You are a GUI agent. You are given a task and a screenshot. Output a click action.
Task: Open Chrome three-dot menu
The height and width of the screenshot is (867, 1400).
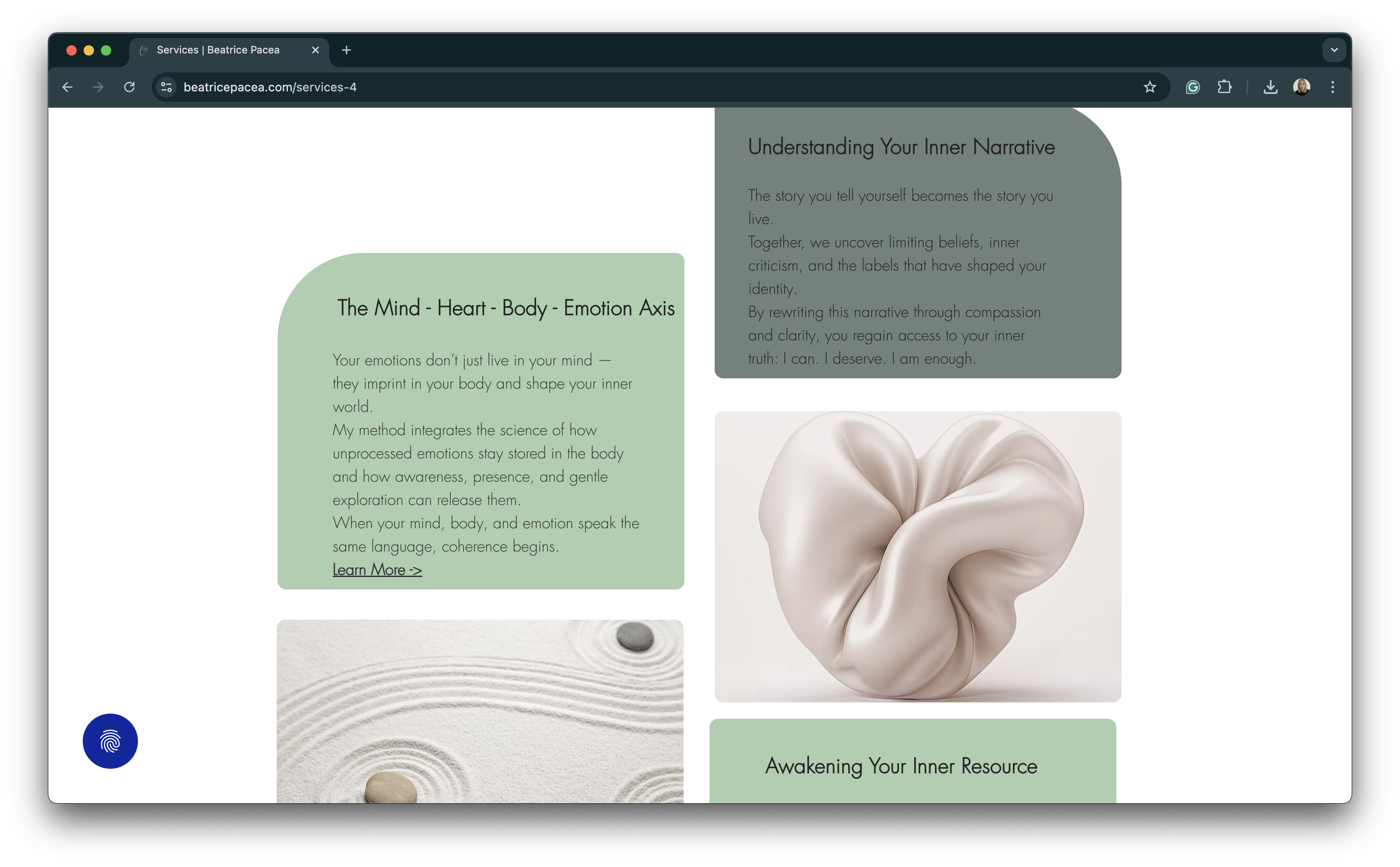(1332, 87)
